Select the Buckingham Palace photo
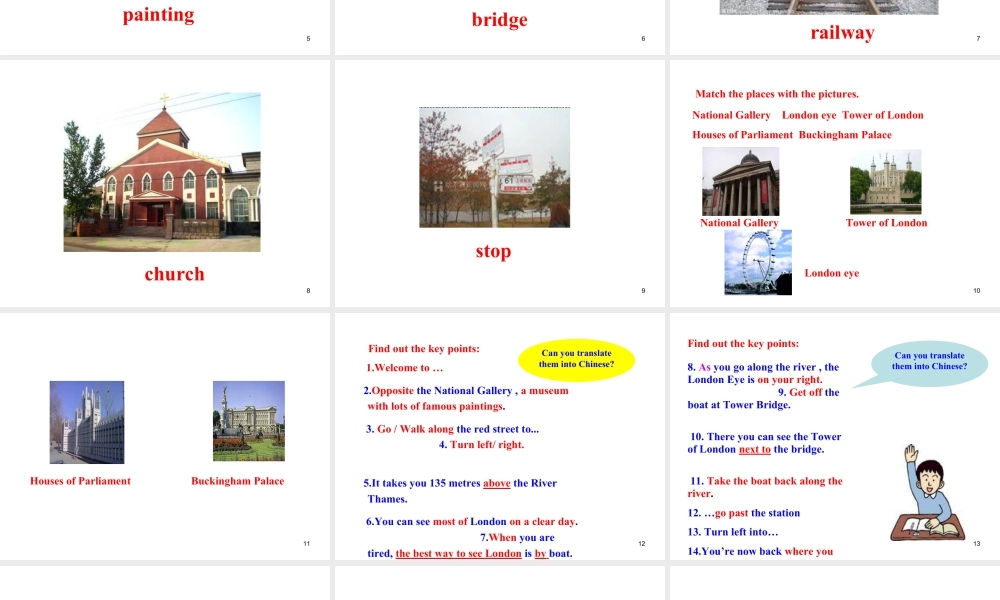 pos(248,421)
